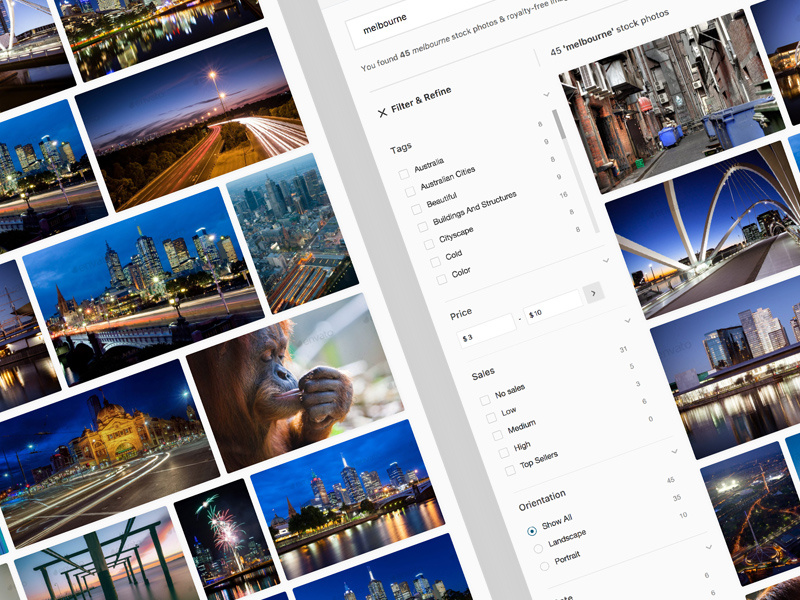
Task: Toggle the Medium sales filter
Action: tap(499, 434)
